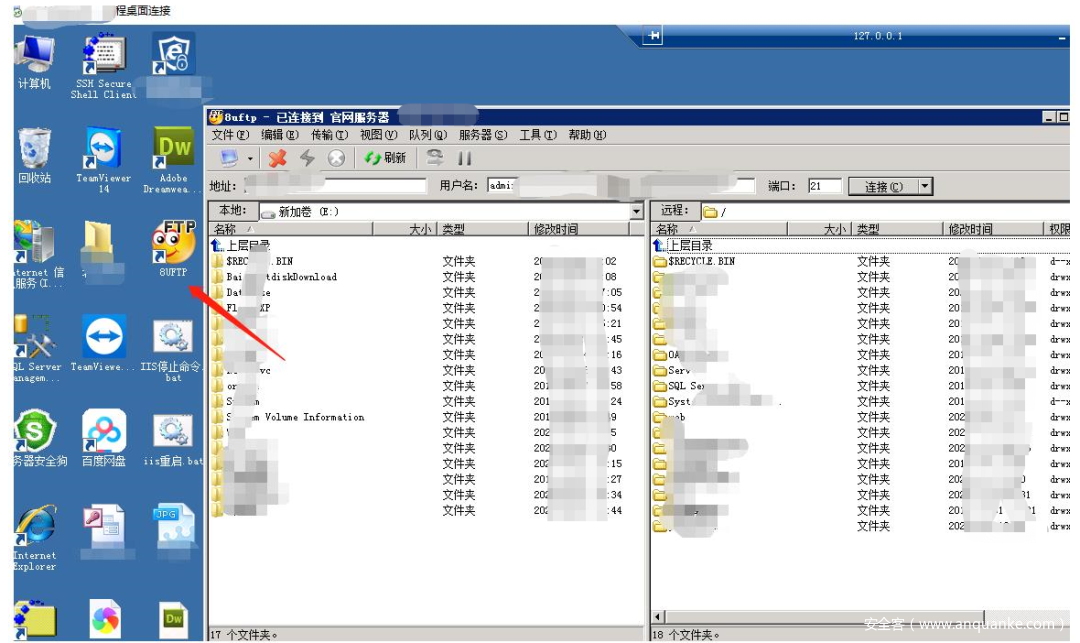Expand the local drive 新加卷 (E:) dropdown
The width and height of the screenshot is (1080, 643).
[636, 211]
